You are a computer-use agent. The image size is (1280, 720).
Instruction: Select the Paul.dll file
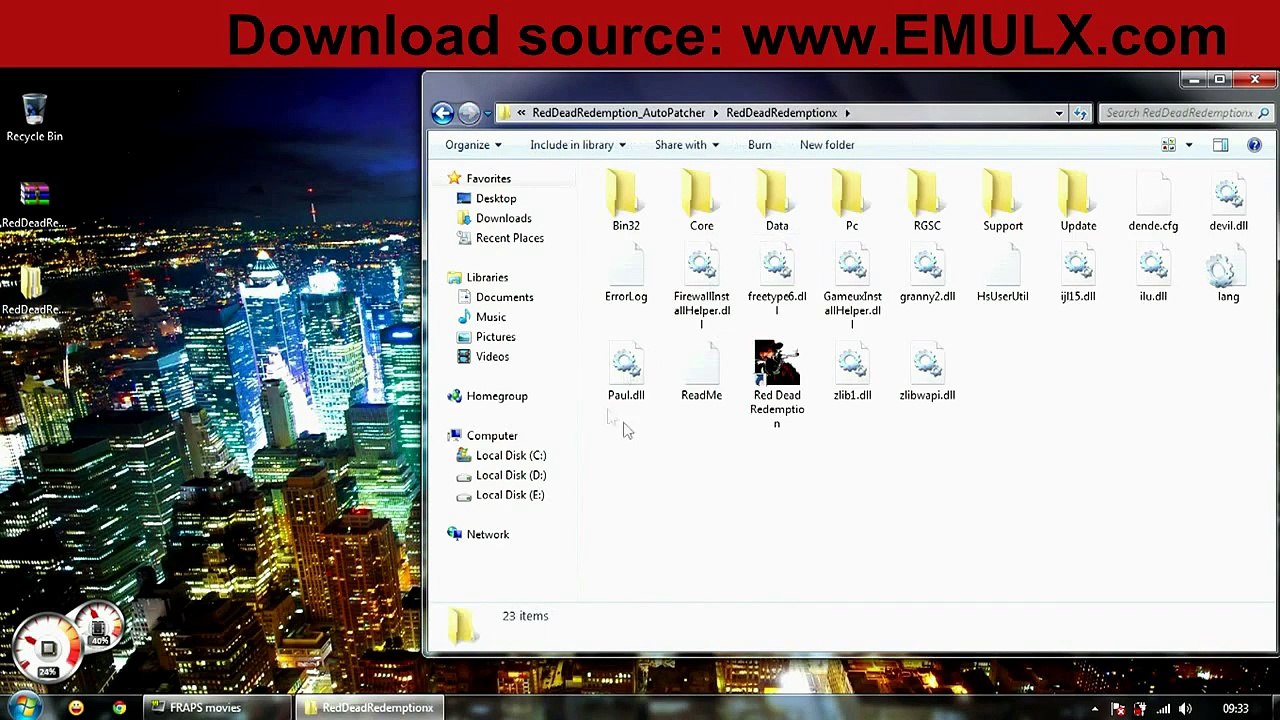[x=626, y=372]
